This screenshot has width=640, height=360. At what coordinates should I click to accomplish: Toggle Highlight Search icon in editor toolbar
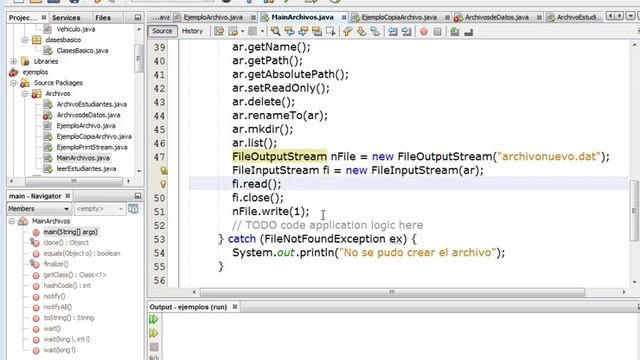click(317, 31)
